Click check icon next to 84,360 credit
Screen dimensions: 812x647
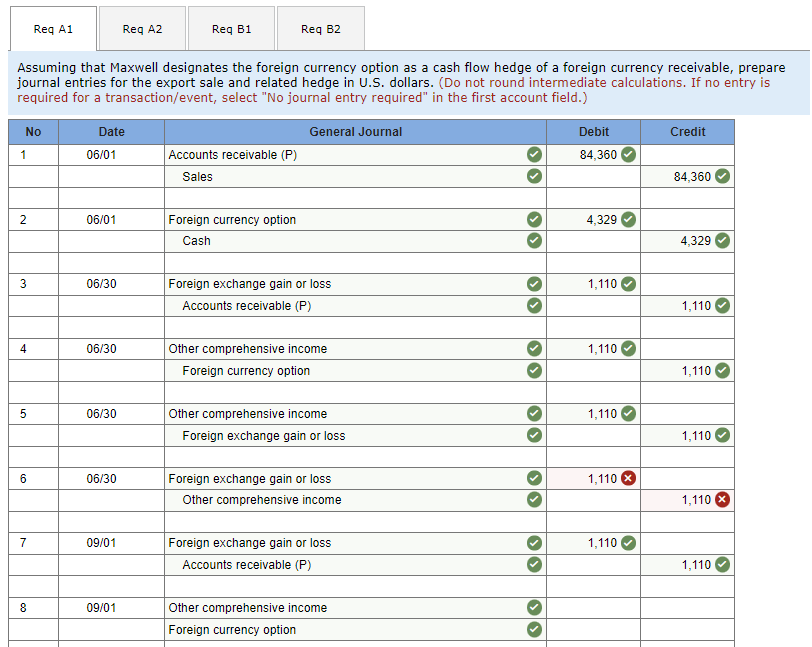(x=722, y=176)
